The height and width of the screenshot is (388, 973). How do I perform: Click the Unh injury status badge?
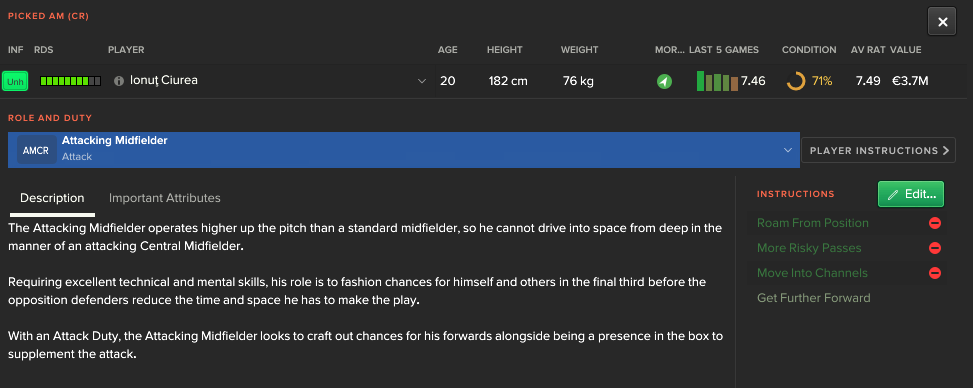[x=15, y=81]
